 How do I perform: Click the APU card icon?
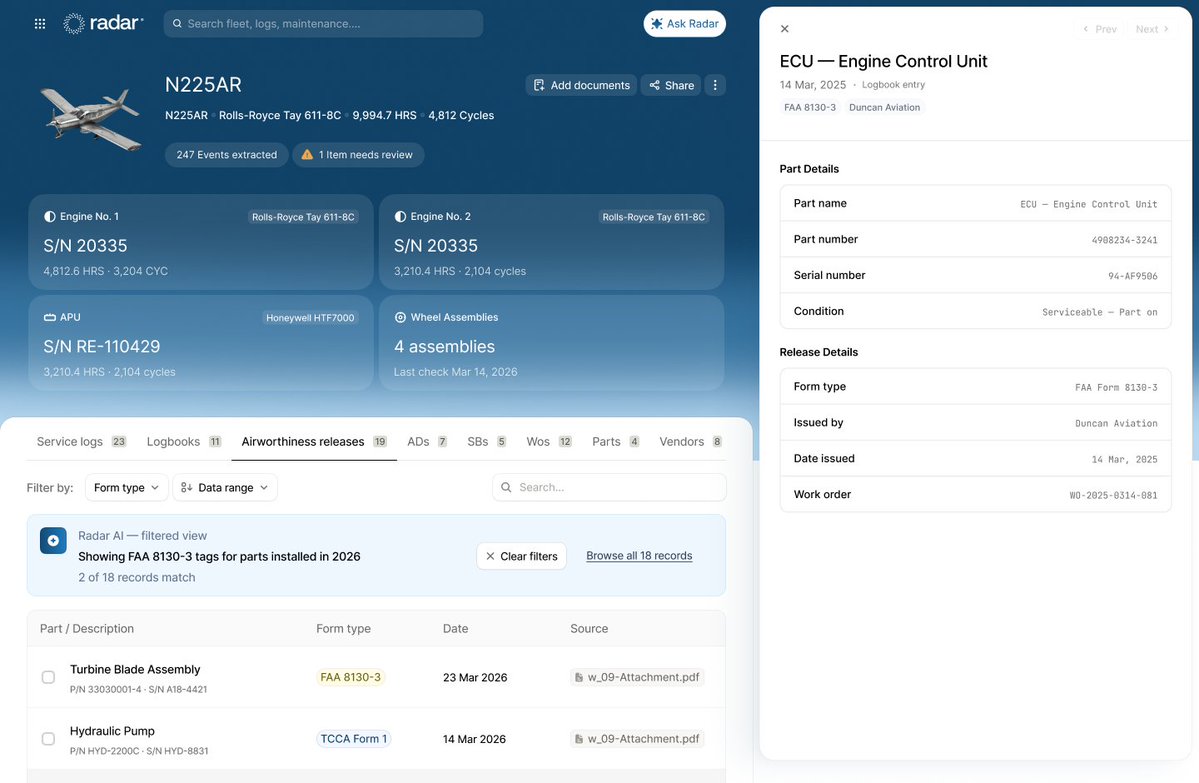50,317
